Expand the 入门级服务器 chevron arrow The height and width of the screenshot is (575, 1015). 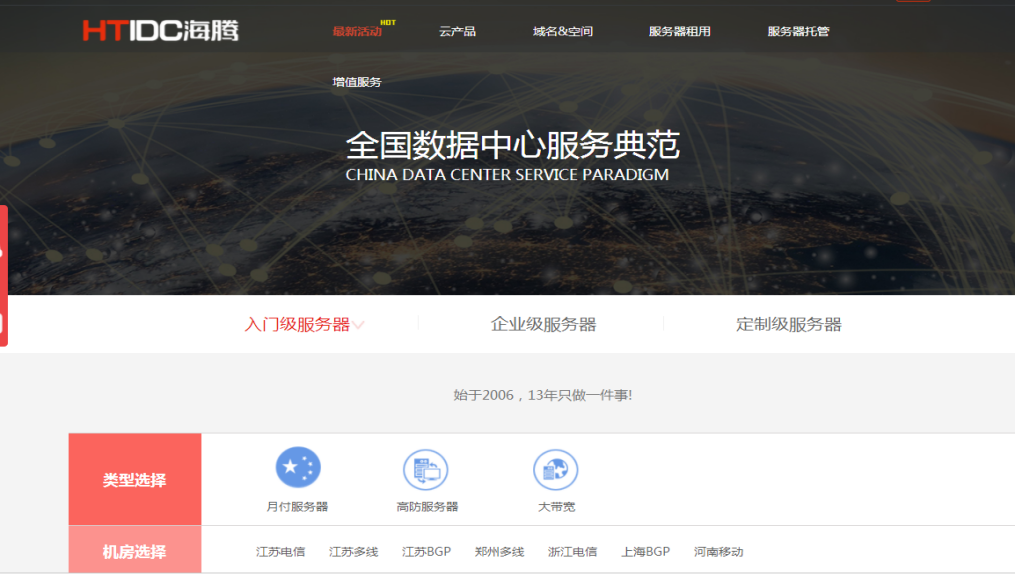pyautogui.click(x=359, y=325)
